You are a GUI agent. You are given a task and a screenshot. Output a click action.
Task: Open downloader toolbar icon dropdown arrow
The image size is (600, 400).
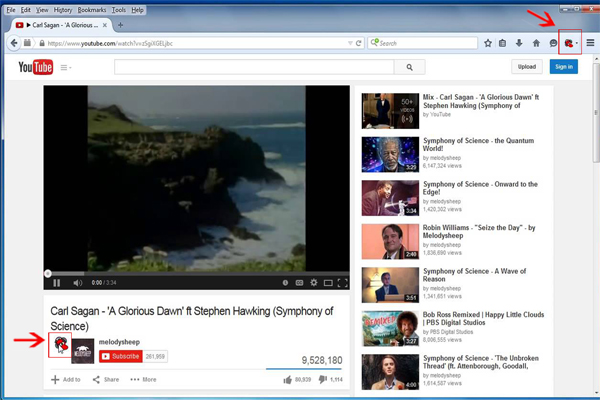click(577, 43)
